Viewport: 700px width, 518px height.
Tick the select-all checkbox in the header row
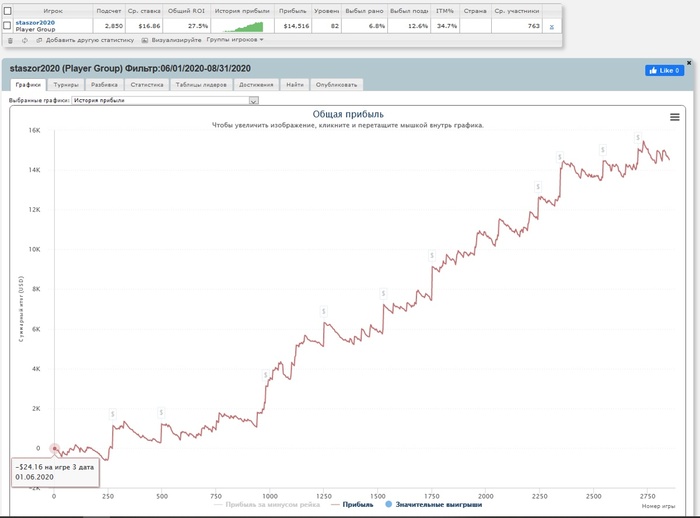7,11
